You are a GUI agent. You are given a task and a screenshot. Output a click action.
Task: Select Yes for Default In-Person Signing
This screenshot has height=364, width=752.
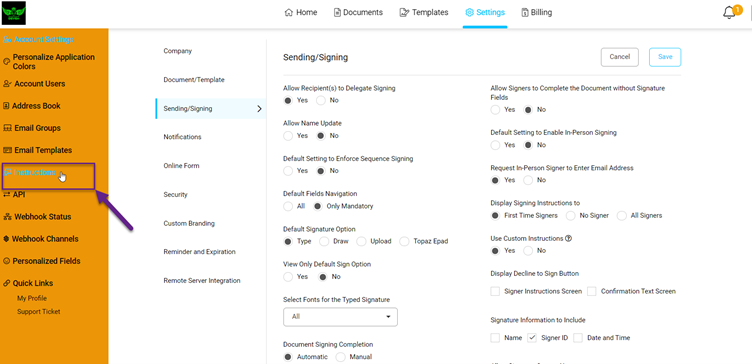tap(495, 145)
